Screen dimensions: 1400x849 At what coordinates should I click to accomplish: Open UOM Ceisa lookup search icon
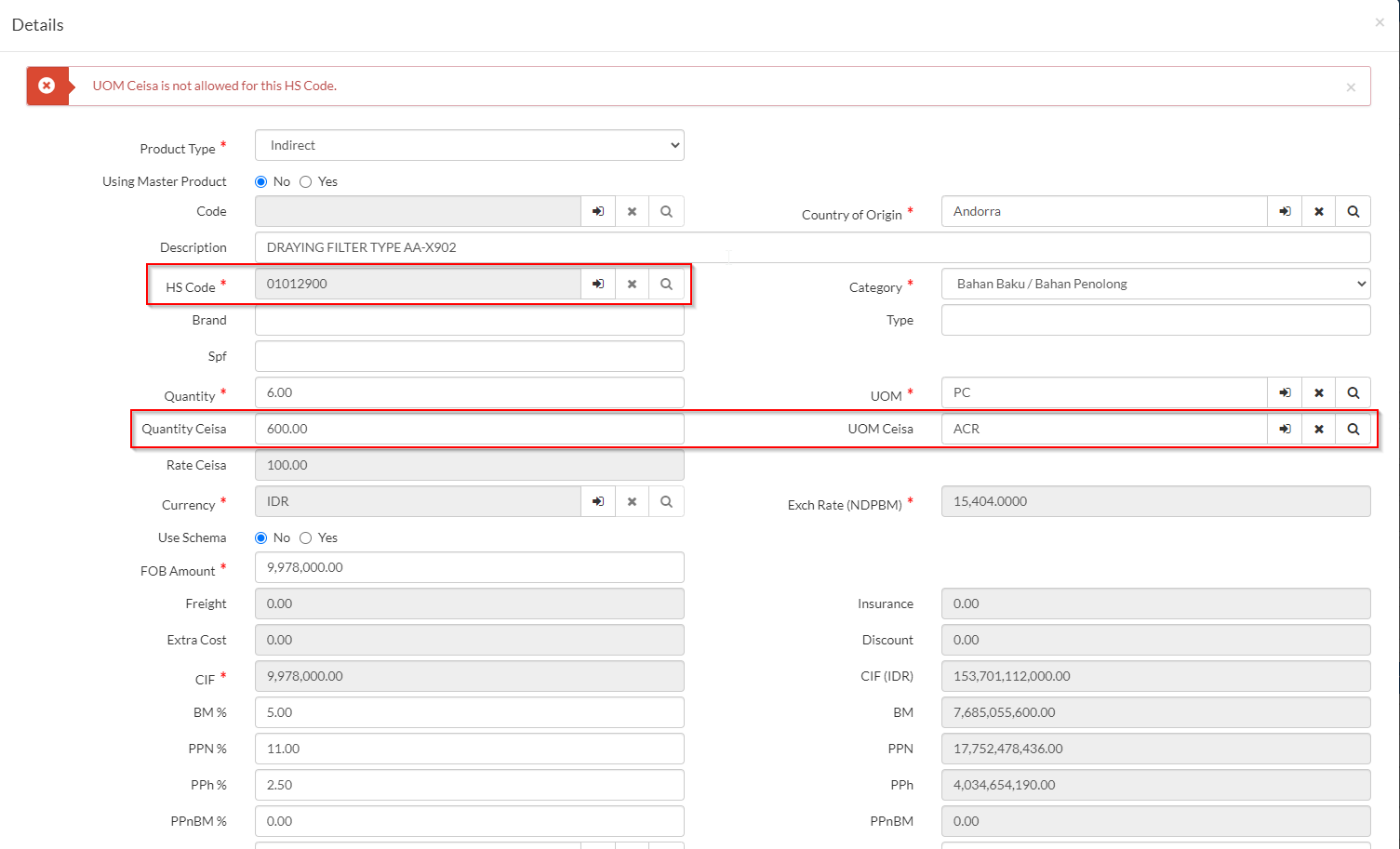[1353, 429]
